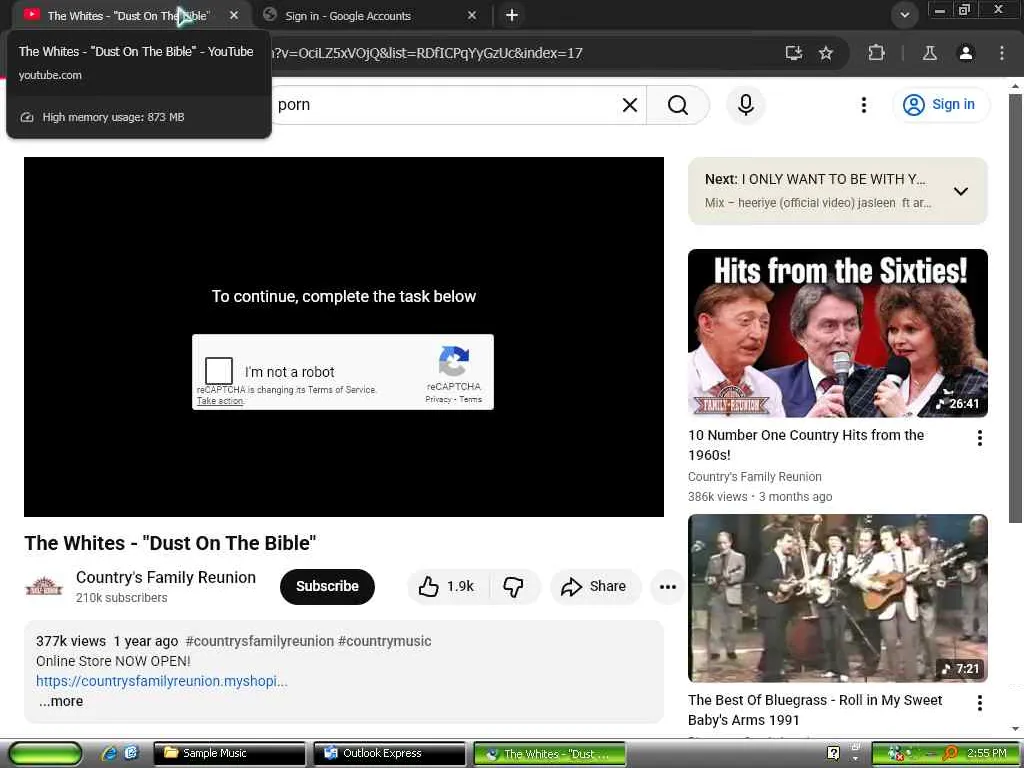Click the video title Dust On The Bible
Image resolution: width=1024 pixels, height=768 pixels.
pyautogui.click(x=170, y=543)
